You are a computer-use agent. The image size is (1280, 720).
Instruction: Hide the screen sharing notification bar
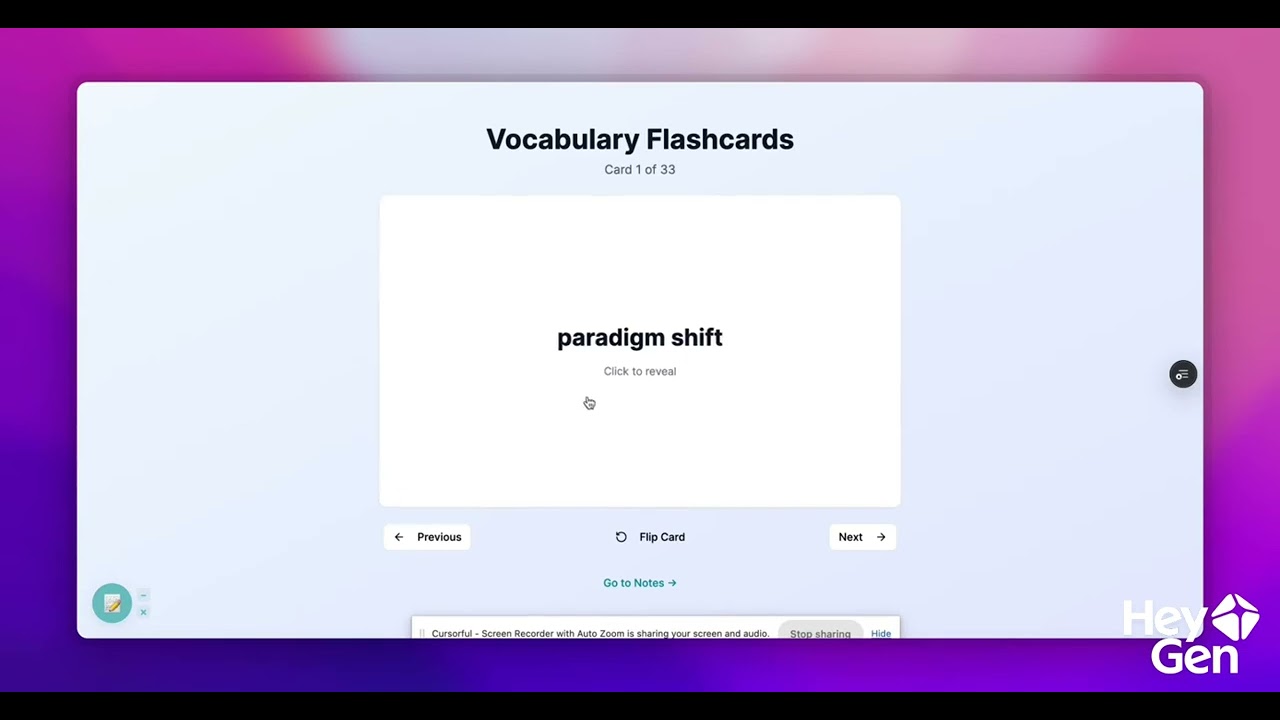[x=881, y=633]
